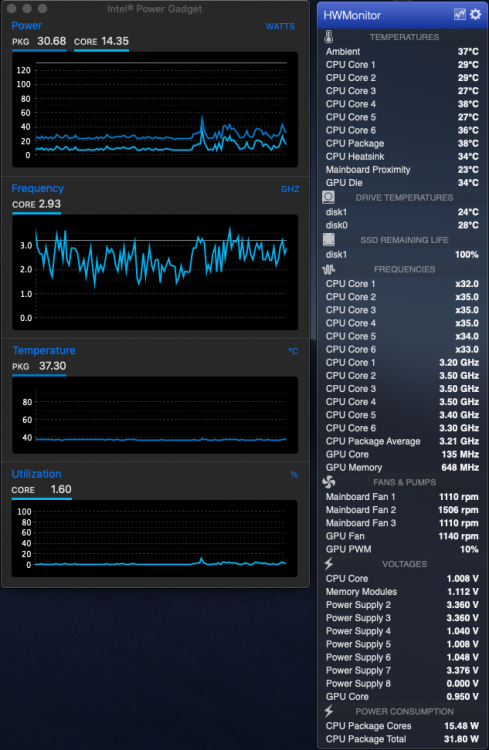Image resolution: width=489 pixels, height=750 pixels.
Task: Click the thermometer icon beside Temperatures
Action: pyautogui.click(x=329, y=37)
